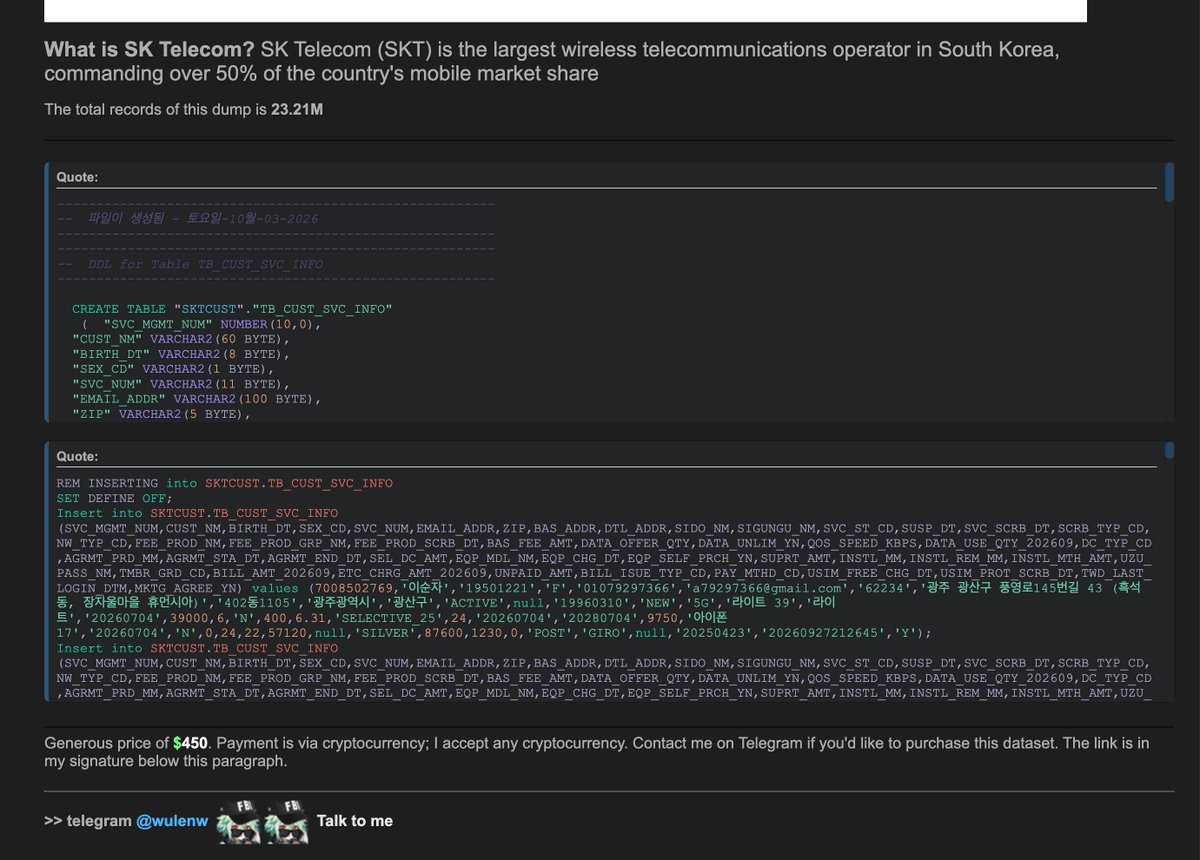The image size is (1200, 860).
Task: Click the "CUST_NM" VARCHAR2(60 BYTE) line
Action: tap(180, 339)
